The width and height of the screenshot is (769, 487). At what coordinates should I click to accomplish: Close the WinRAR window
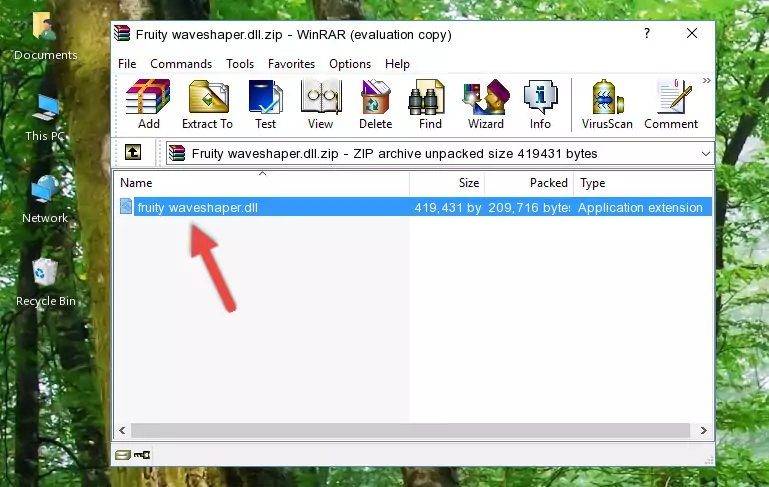pyautogui.click(x=692, y=33)
